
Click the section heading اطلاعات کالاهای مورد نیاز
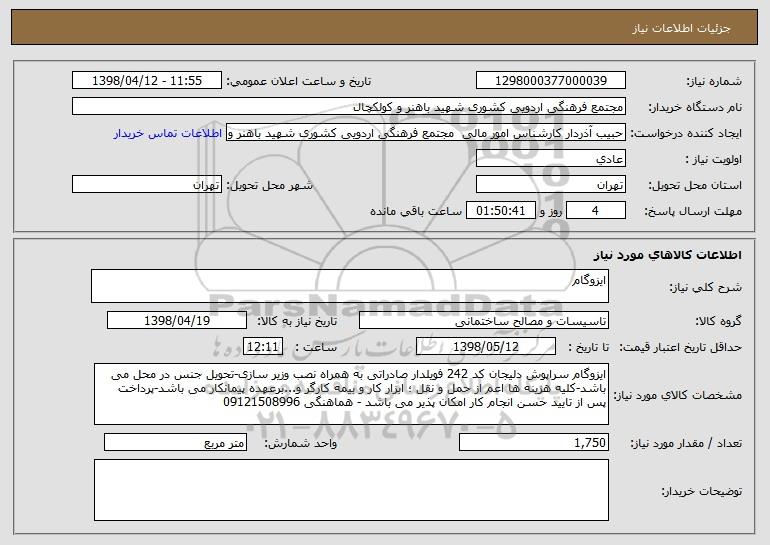pyautogui.click(x=667, y=255)
